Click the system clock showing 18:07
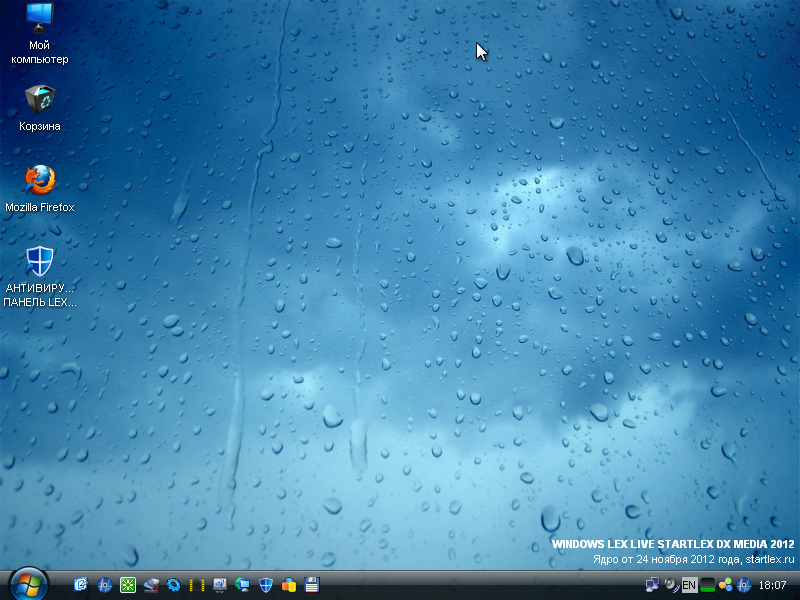Image resolution: width=800 pixels, height=600 pixels. tap(773, 585)
